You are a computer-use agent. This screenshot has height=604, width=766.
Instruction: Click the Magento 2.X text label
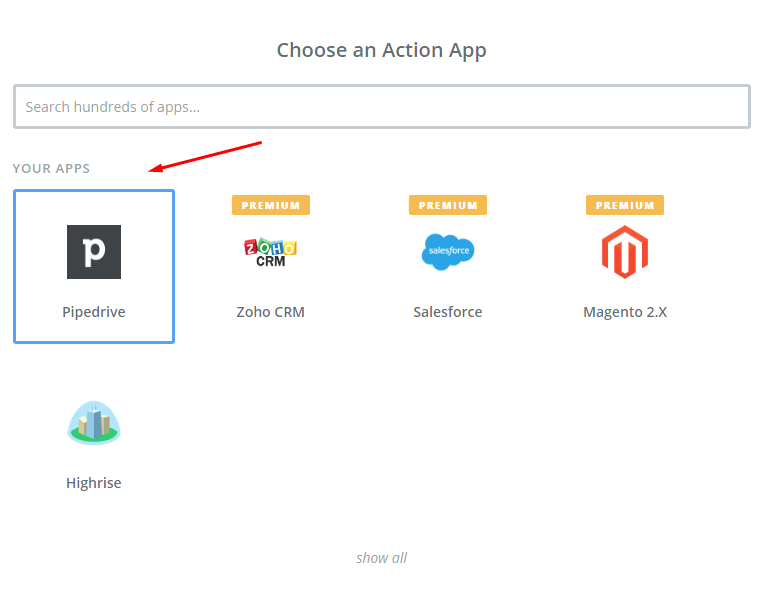click(625, 312)
